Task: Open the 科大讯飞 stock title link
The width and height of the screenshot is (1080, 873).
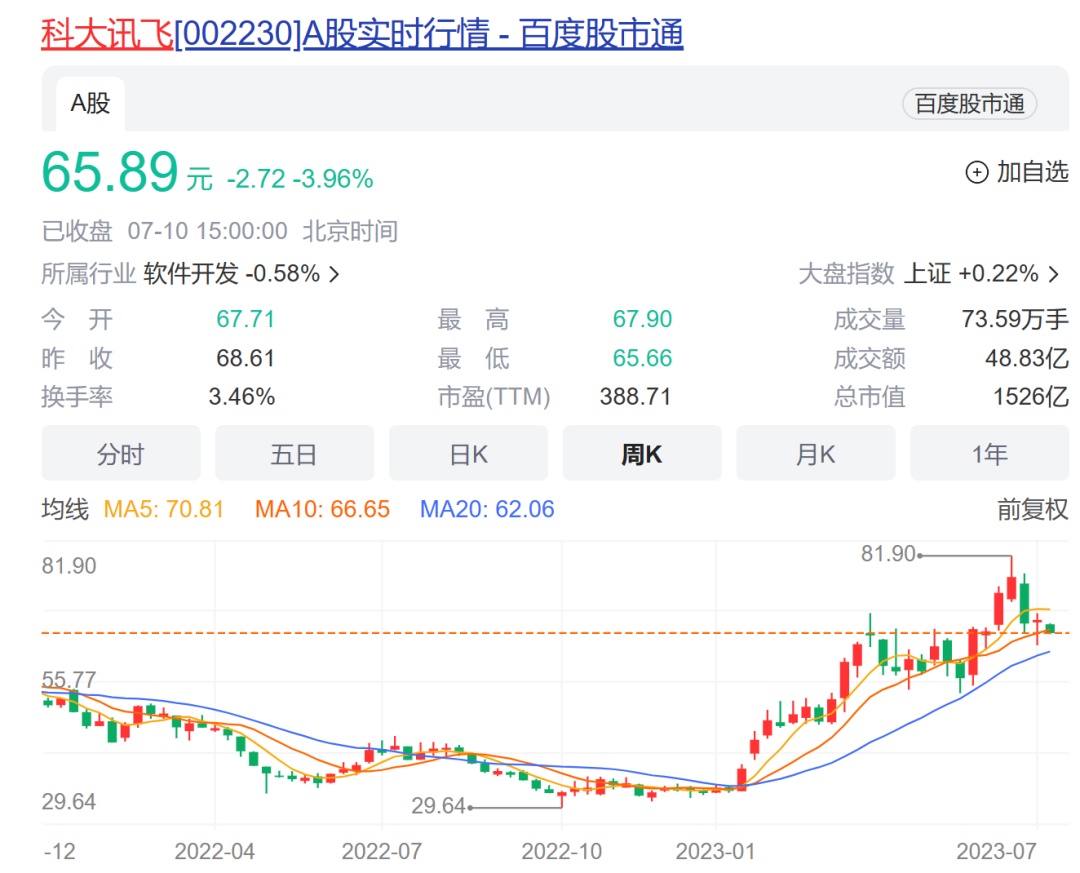Action: pyautogui.click(x=360, y=34)
